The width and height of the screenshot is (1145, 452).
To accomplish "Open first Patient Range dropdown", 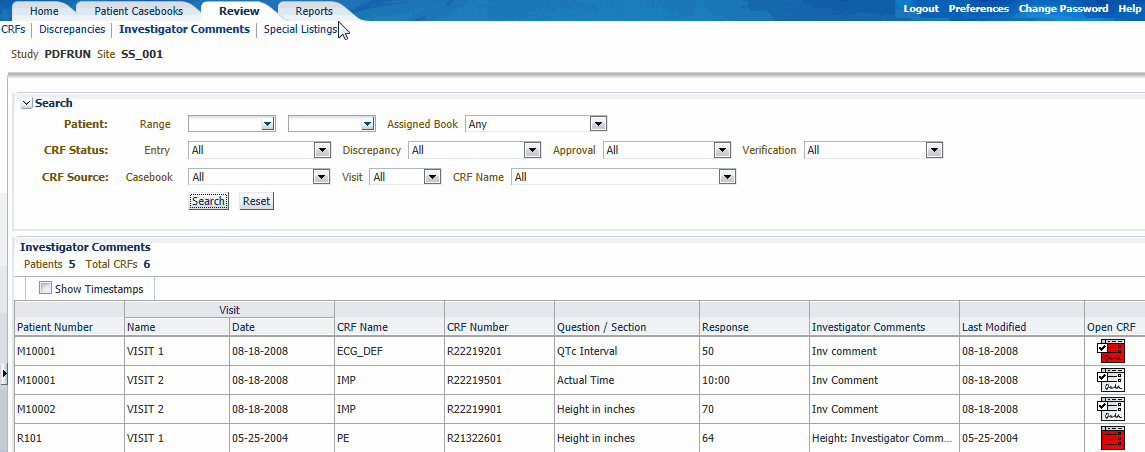I will tap(268, 124).
